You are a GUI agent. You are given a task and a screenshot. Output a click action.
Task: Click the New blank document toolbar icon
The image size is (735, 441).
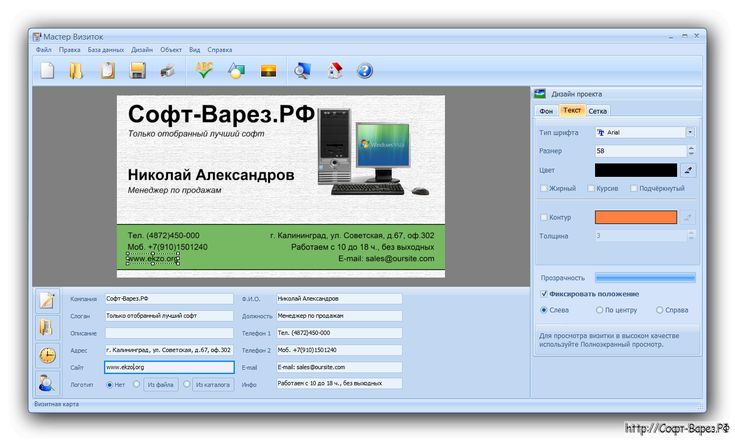(x=47, y=71)
